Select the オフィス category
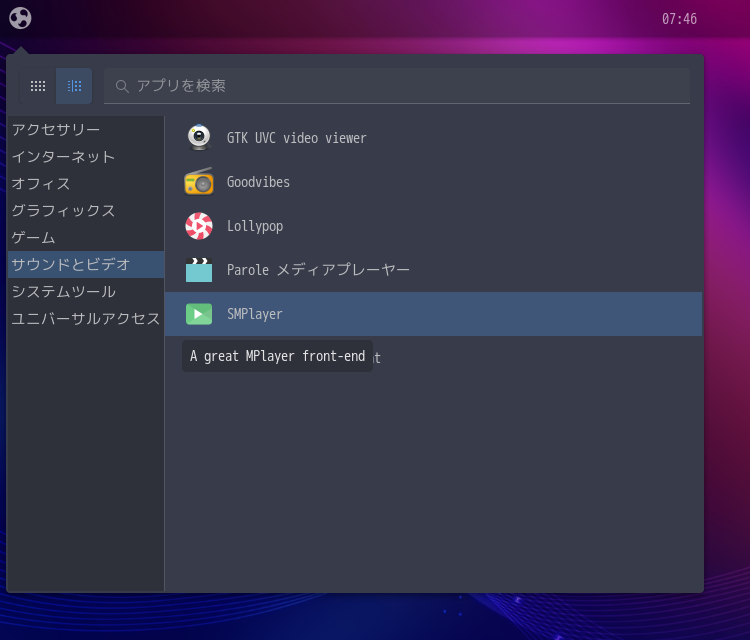The height and width of the screenshot is (640, 750). (x=86, y=184)
